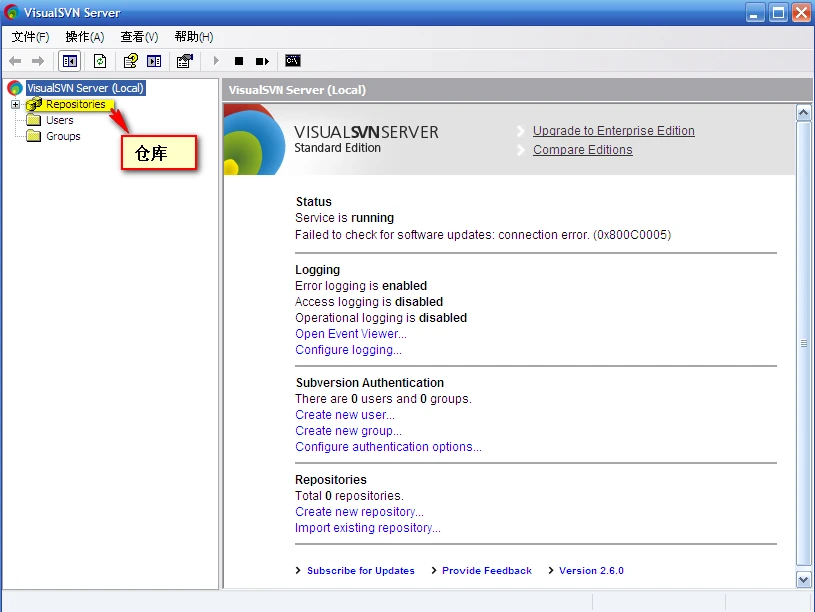Image resolution: width=815 pixels, height=612 pixels.
Task: Click the VisualSVN Server tree root icon
Action: 15,88
